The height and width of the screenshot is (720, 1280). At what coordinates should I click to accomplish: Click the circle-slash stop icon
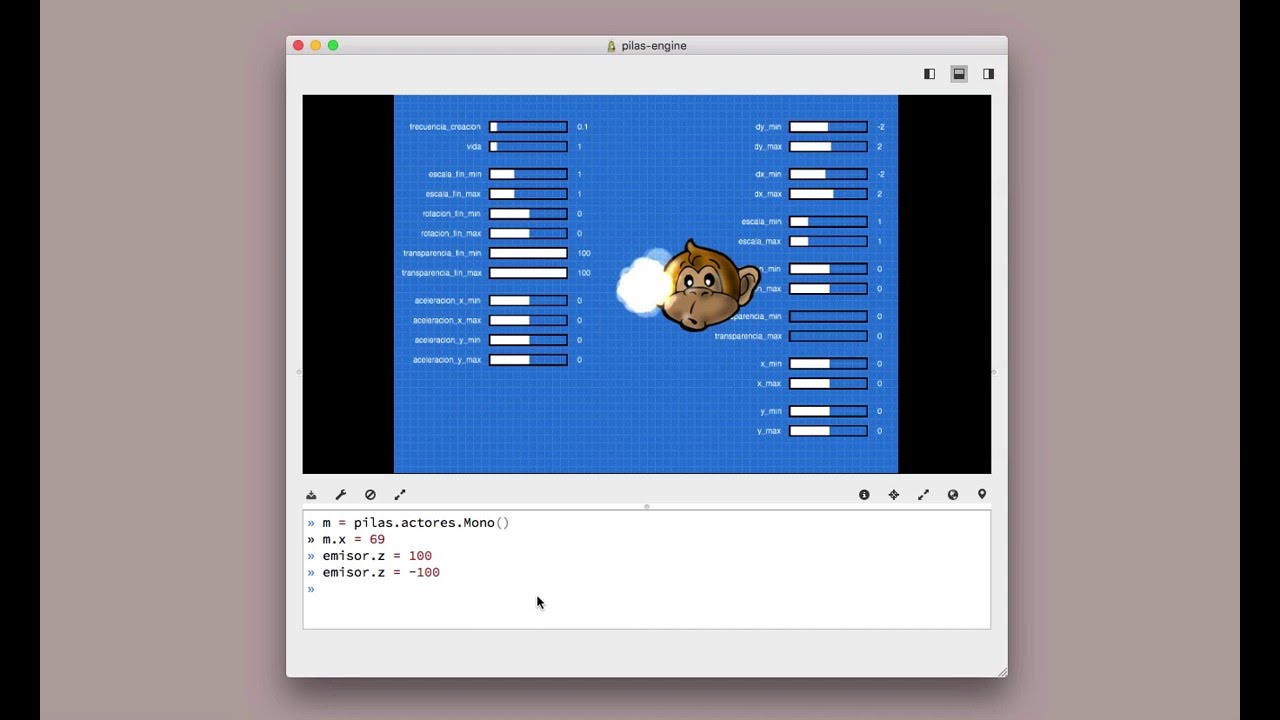point(370,495)
